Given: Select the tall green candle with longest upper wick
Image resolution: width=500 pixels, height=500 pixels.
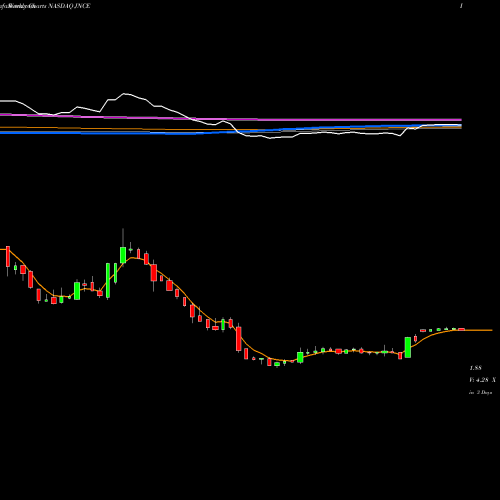Looking at the screenshot, I should coord(123,255).
